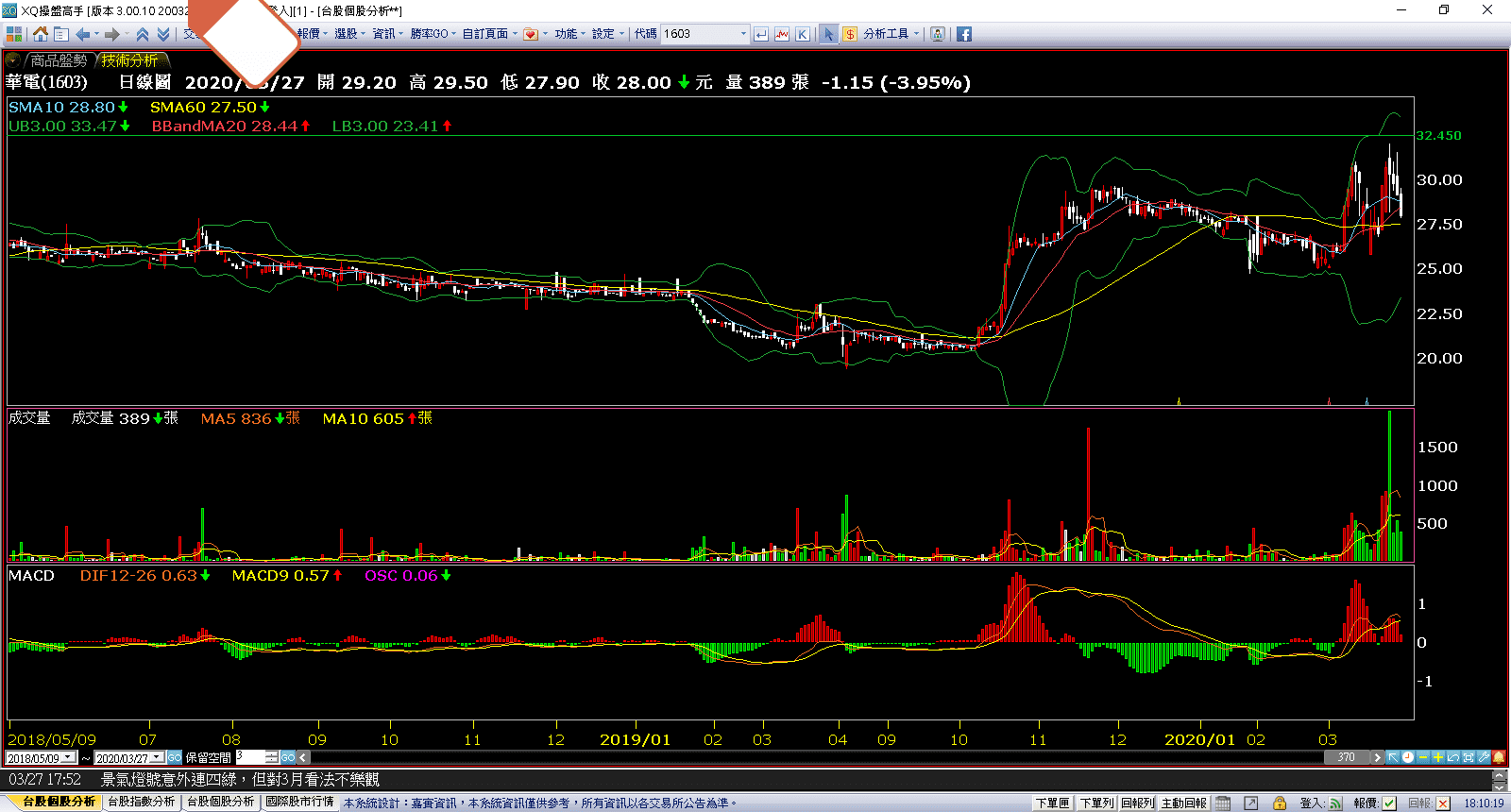Toggle the 回報 report status checkbox
Viewport: 1511px width, 812px height.
pyautogui.click(x=1443, y=803)
